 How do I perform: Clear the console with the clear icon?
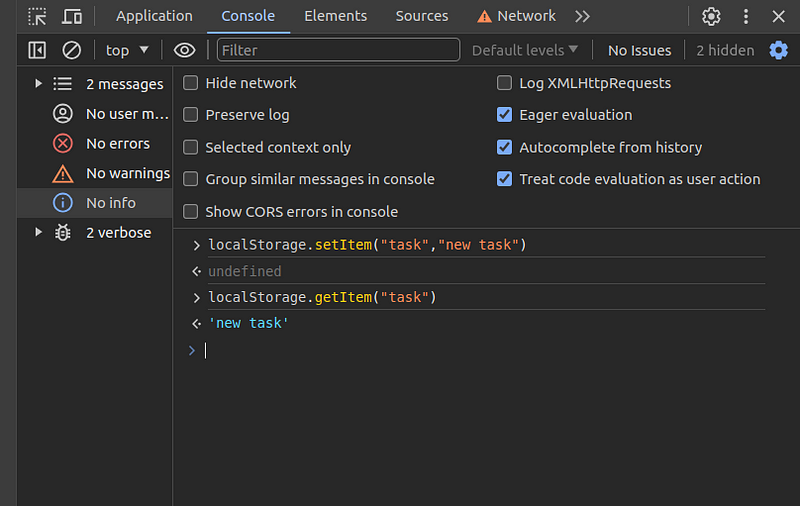click(x=72, y=50)
